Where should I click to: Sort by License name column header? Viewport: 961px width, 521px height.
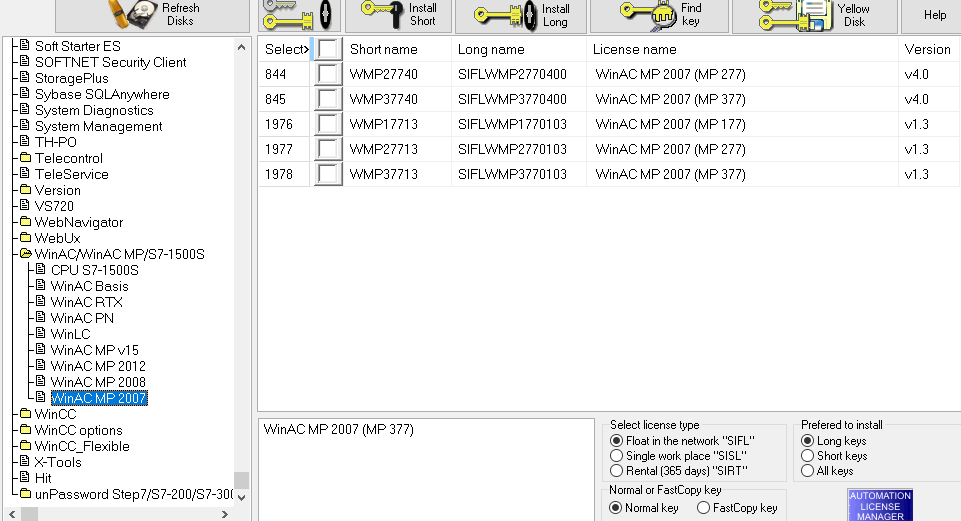pos(742,49)
